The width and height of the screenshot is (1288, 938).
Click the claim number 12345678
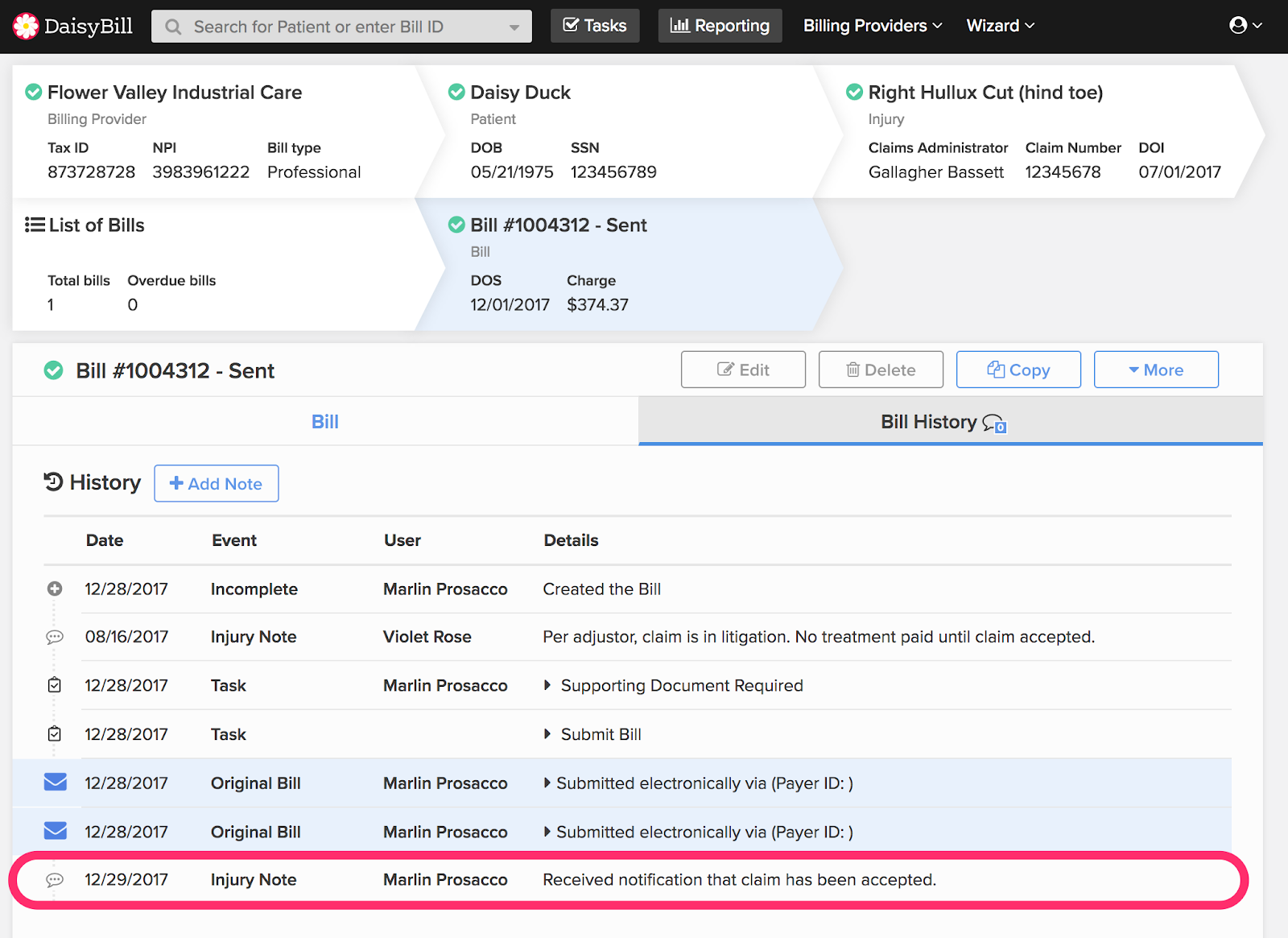click(x=1063, y=171)
